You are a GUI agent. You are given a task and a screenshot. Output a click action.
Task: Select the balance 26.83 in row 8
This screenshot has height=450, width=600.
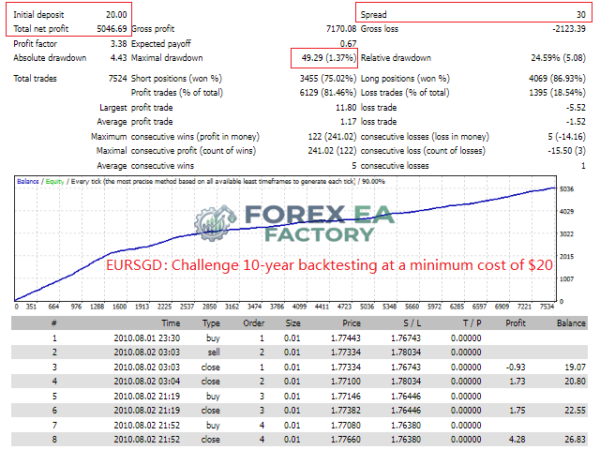coord(575,440)
